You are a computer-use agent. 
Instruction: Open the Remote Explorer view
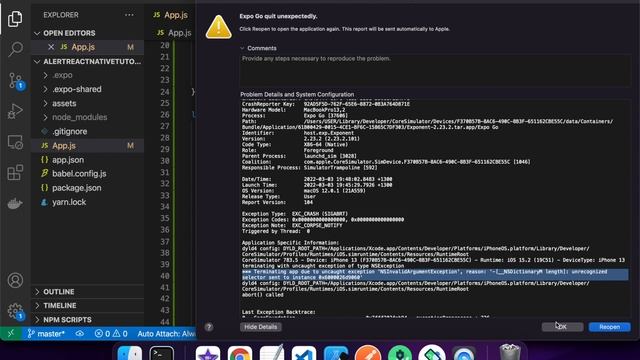[x=15, y=142]
